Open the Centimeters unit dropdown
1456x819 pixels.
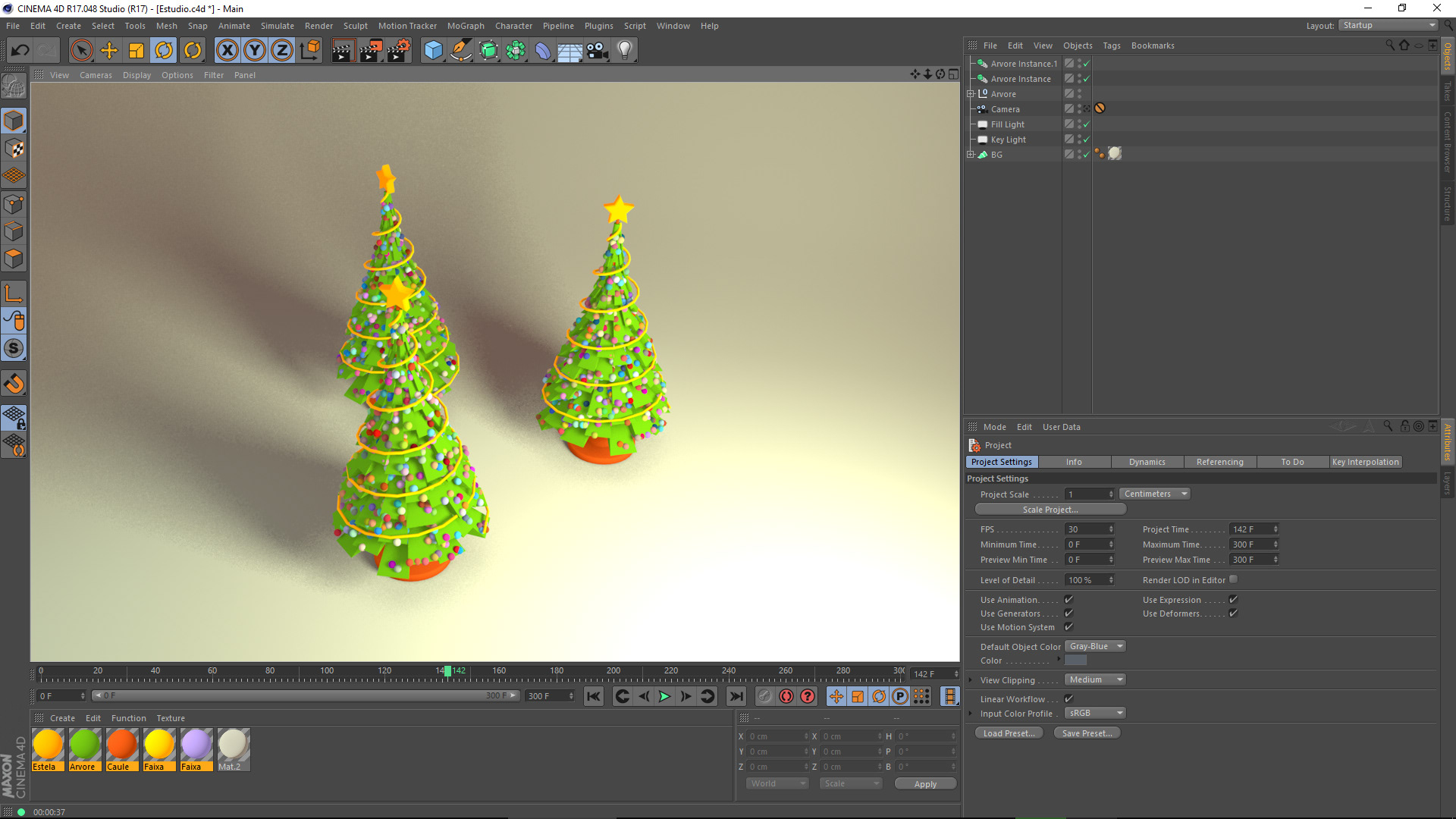click(x=1154, y=494)
